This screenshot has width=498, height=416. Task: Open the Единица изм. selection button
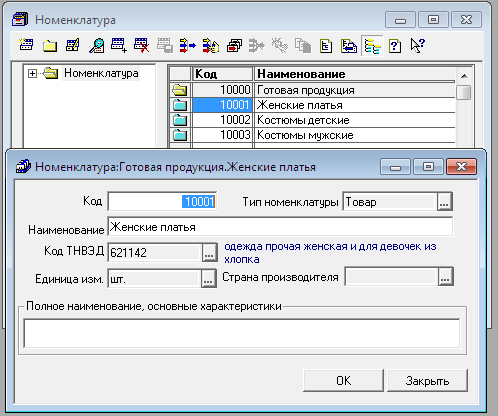point(209,278)
